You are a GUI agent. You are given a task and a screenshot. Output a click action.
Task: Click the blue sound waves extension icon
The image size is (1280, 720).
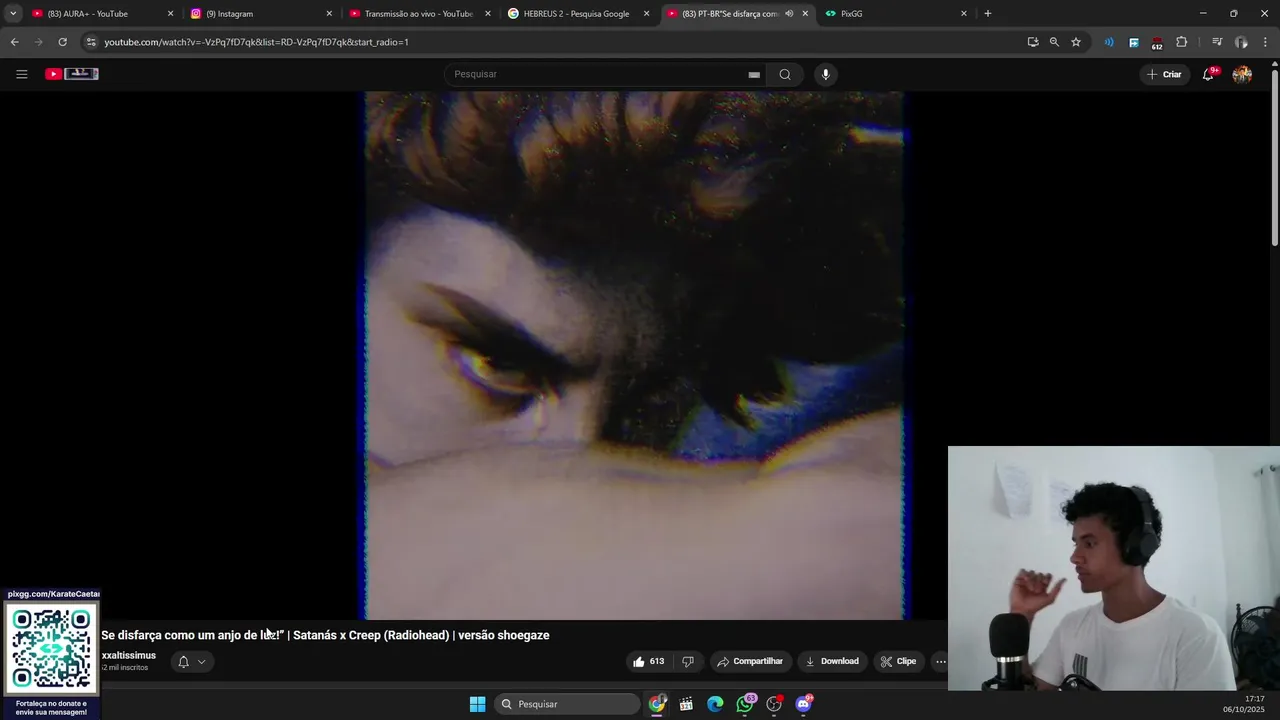pyautogui.click(x=1109, y=42)
